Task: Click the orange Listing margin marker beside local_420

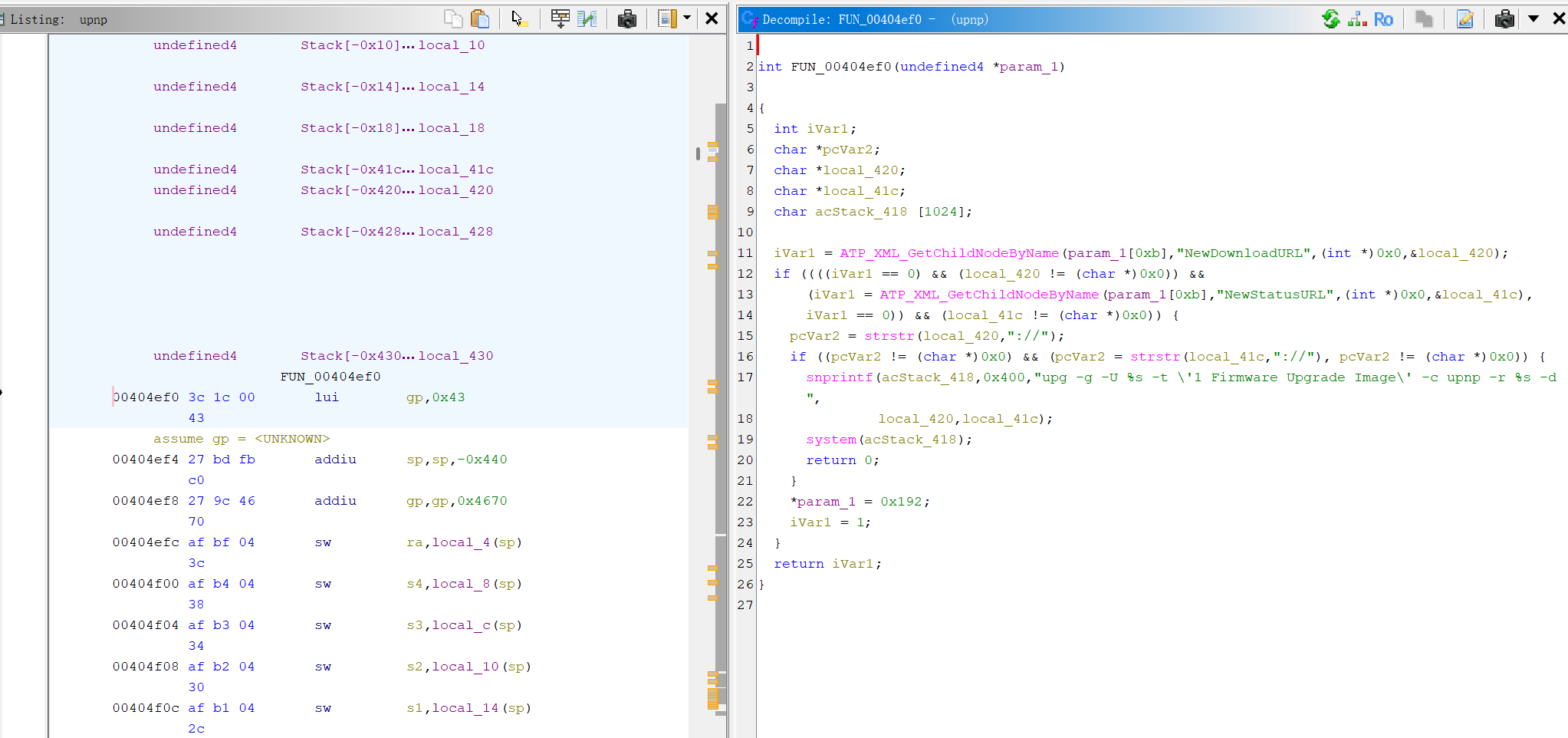Action: (712, 212)
